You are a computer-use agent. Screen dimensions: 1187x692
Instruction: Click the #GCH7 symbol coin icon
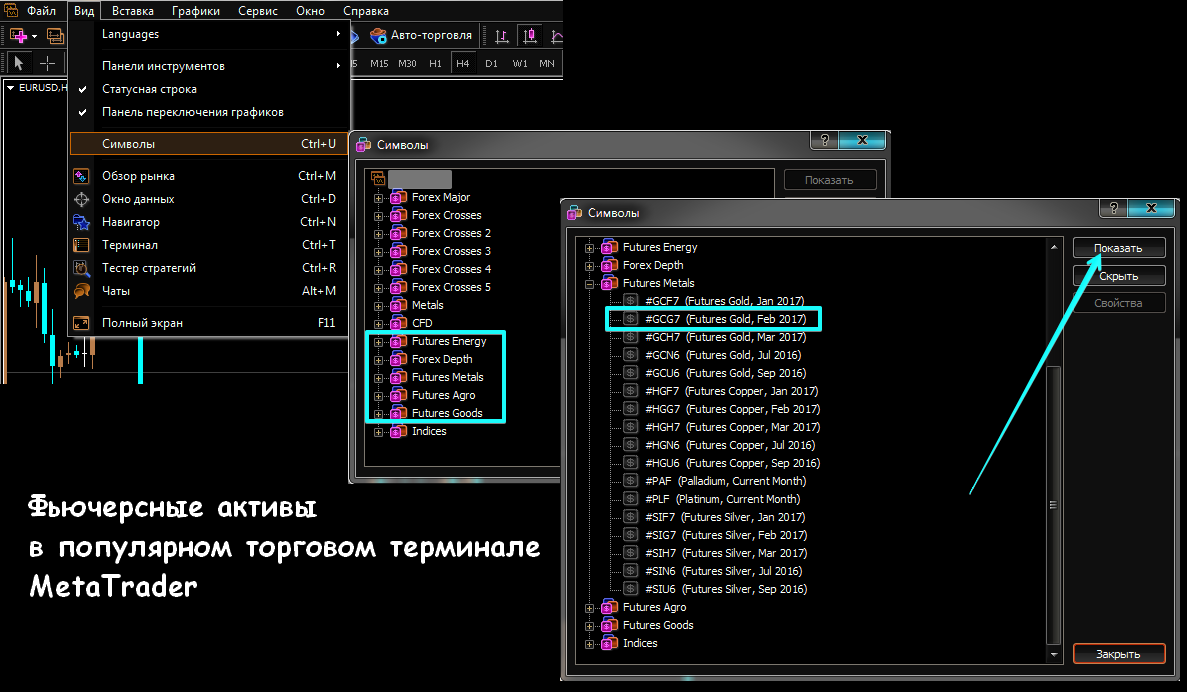click(x=630, y=337)
